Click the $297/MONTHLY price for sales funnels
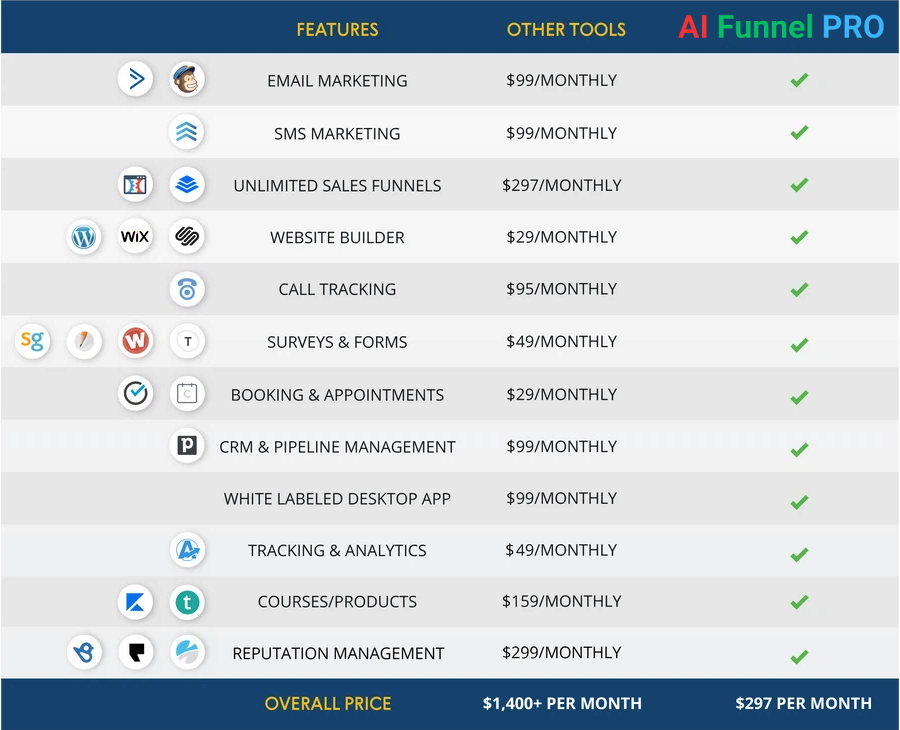The image size is (900, 730). click(562, 185)
